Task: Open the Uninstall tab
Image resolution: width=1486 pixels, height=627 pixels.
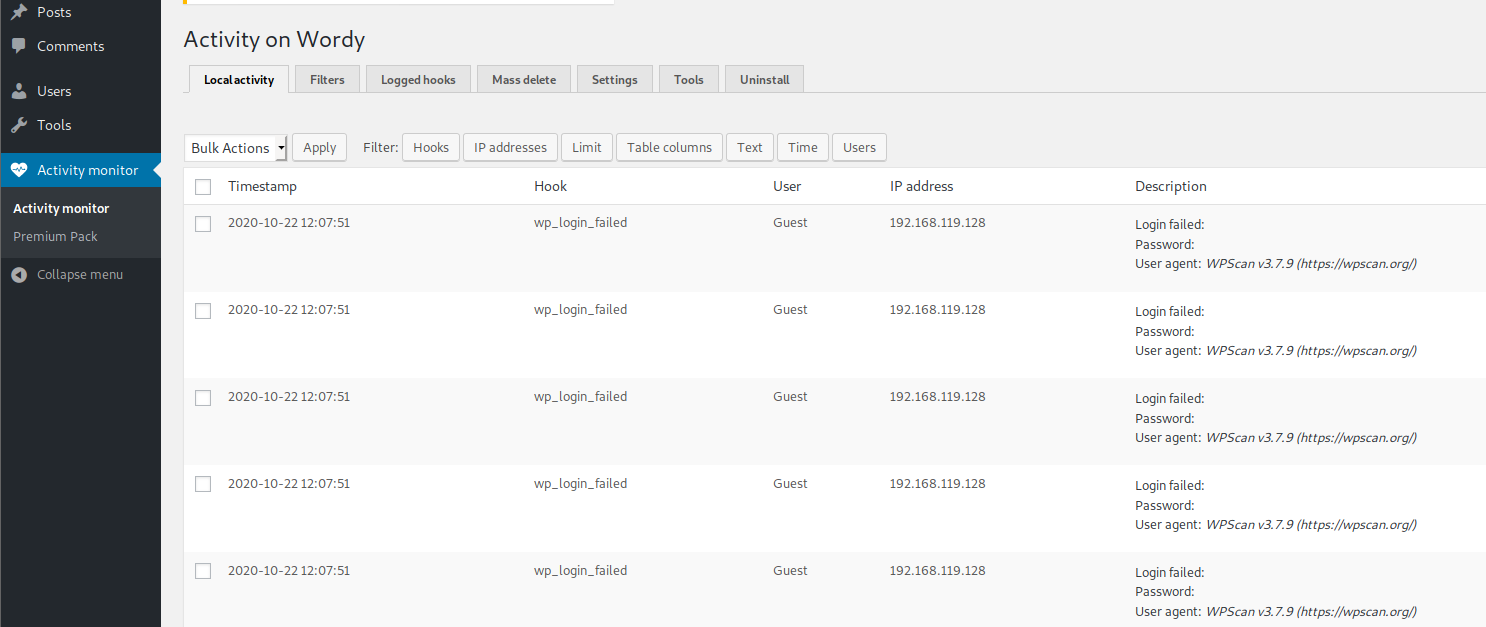Action: [764, 80]
